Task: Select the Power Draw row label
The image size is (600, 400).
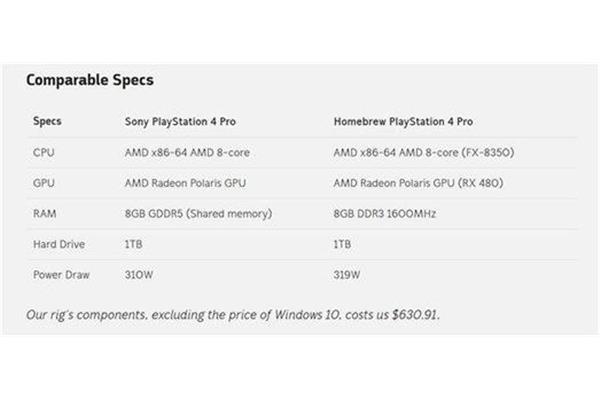Action: (61, 275)
